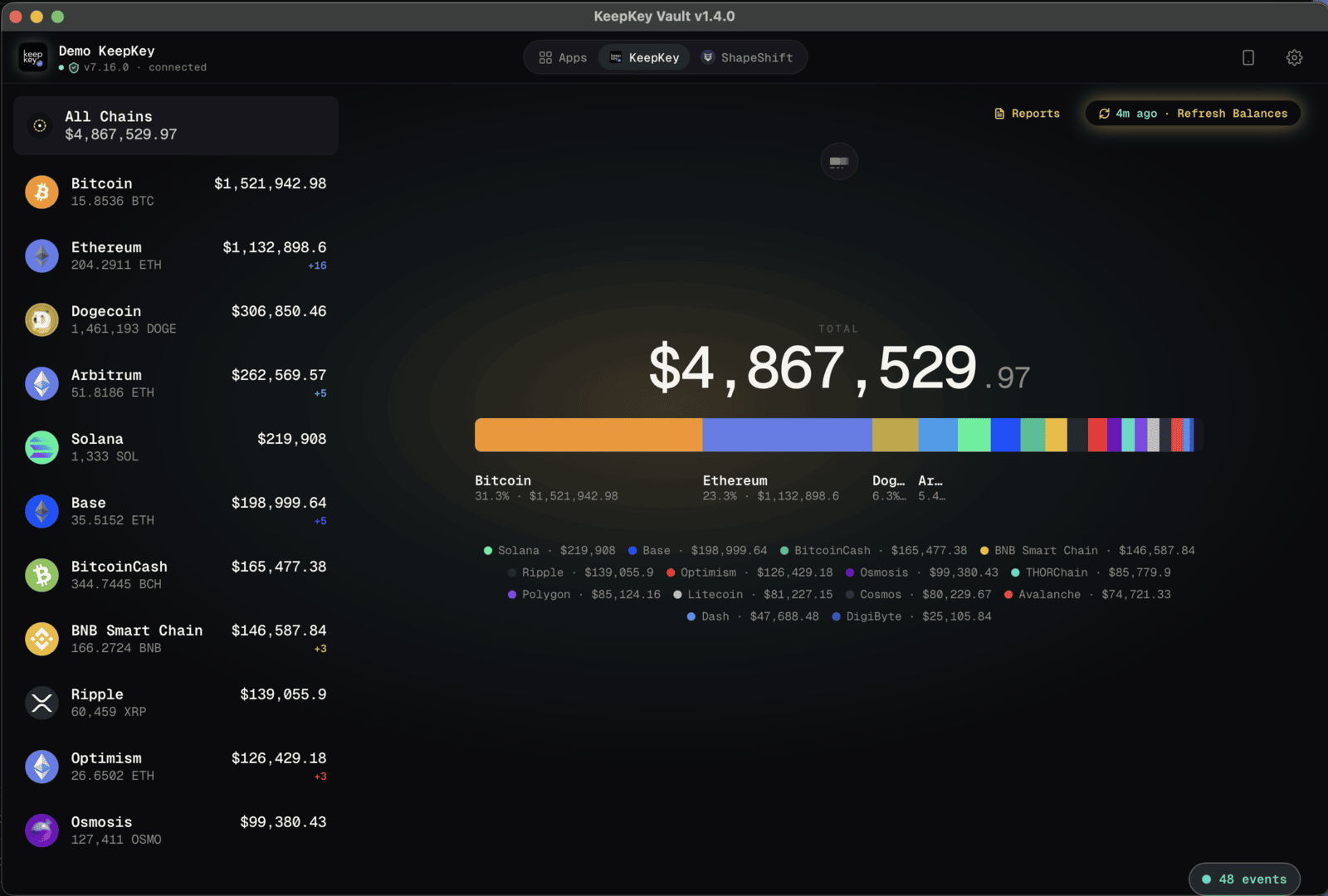1328x896 pixels.
Task: Click the khaki Dogecoin bar segment
Action: pyautogui.click(x=896, y=435)
